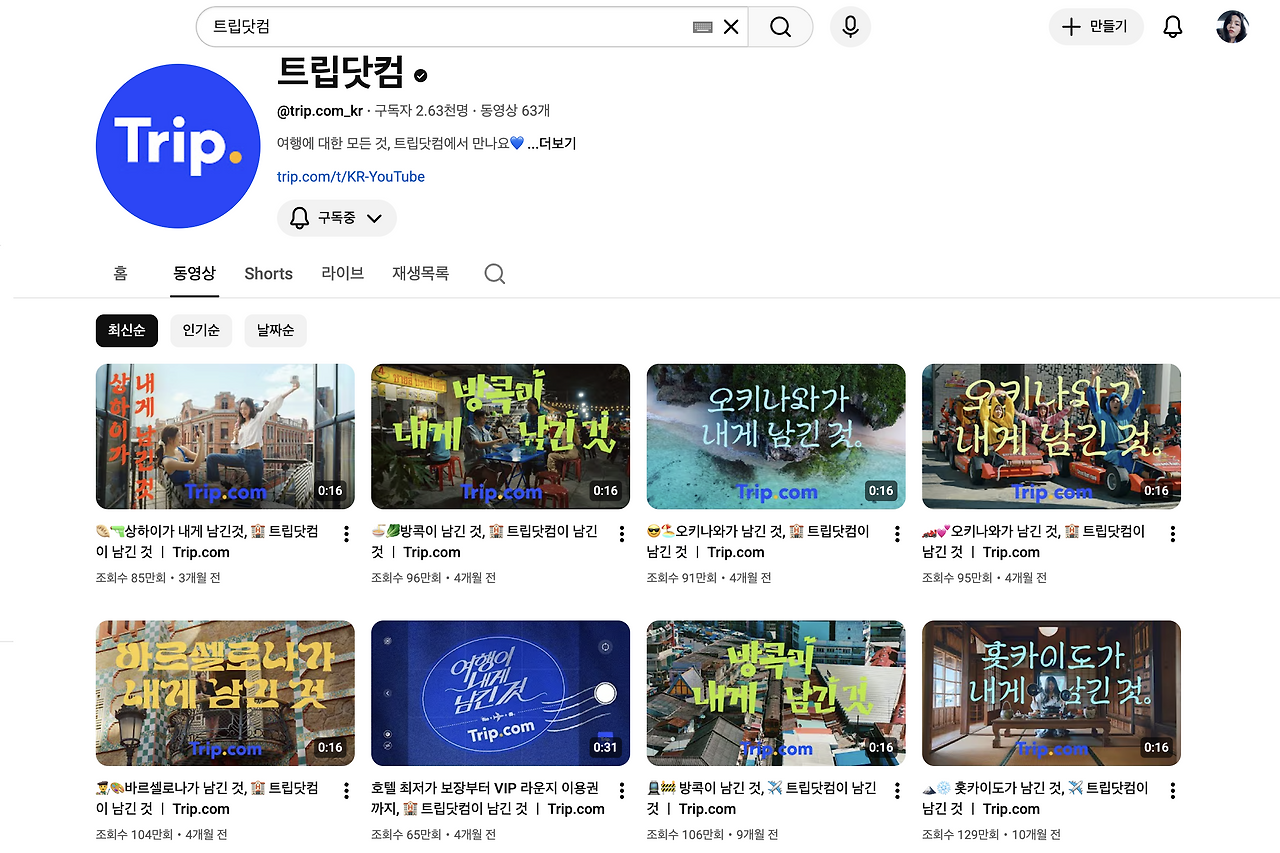Open video title with 95만회 오키나와가 남긴 것
The width and height of the screenshot is (1280, 853).
[1034, 541]
